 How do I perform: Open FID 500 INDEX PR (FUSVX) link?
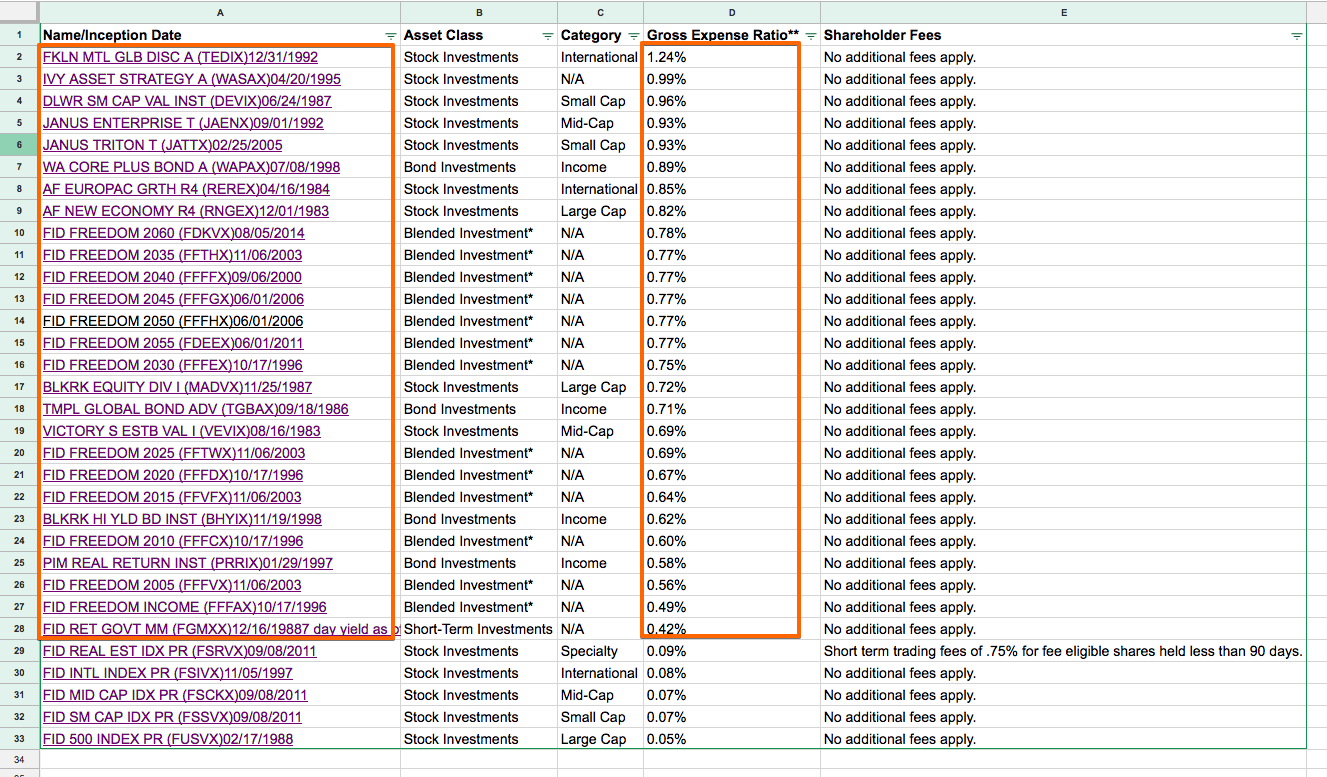pyautogui.click(x=168, y=739)
